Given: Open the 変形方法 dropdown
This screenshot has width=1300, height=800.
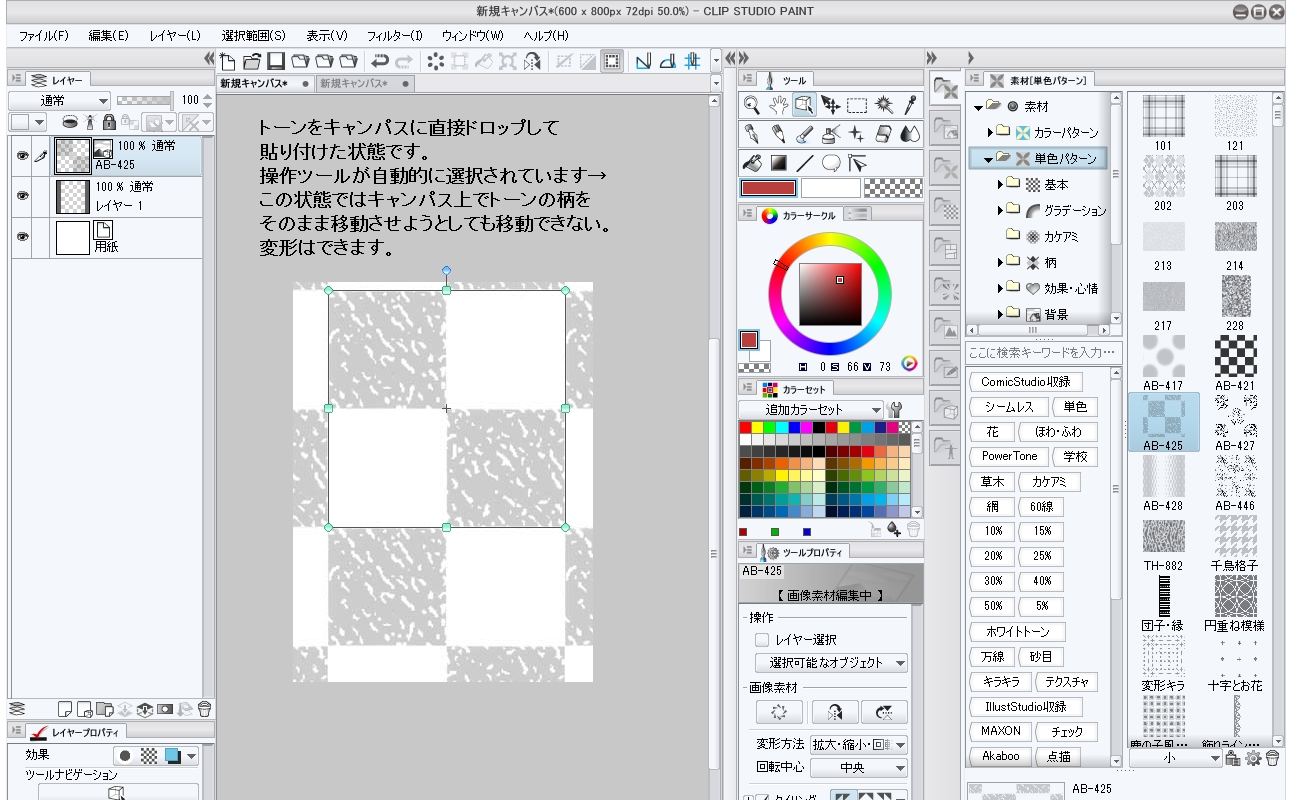Looking at the screenshot, I should pos(859,744).
